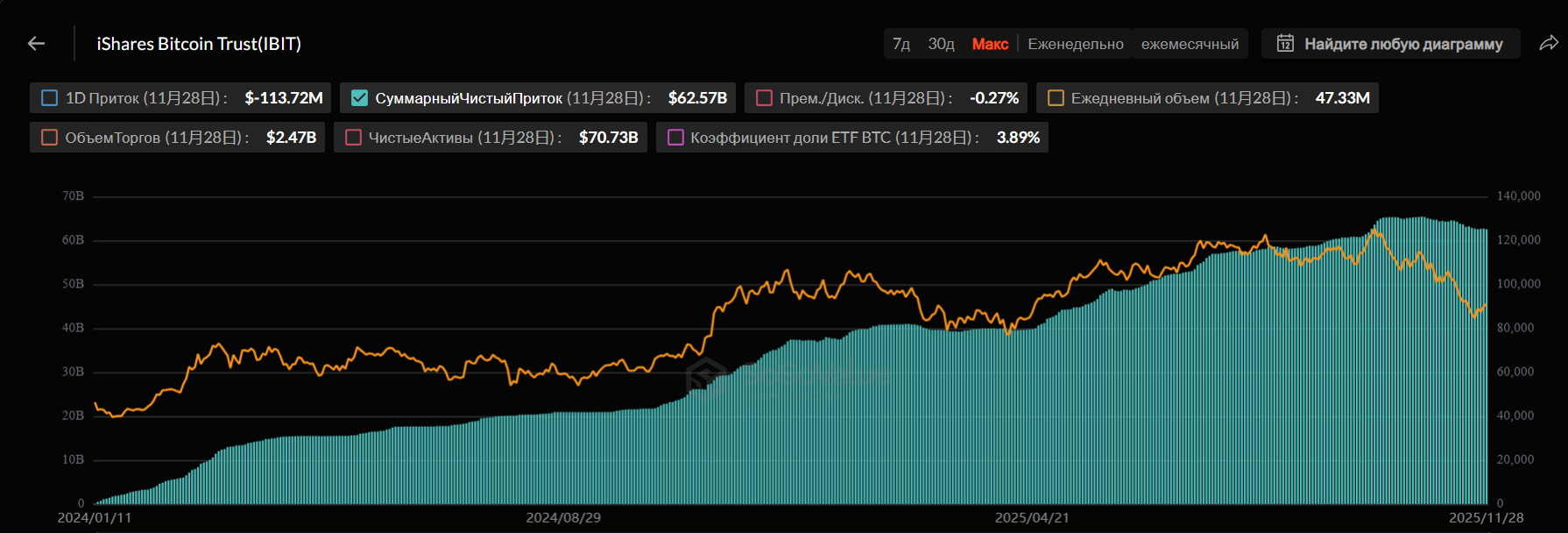
Task: Switch to the 30д range
Action: pyautogui.click(x=941, y=44)
